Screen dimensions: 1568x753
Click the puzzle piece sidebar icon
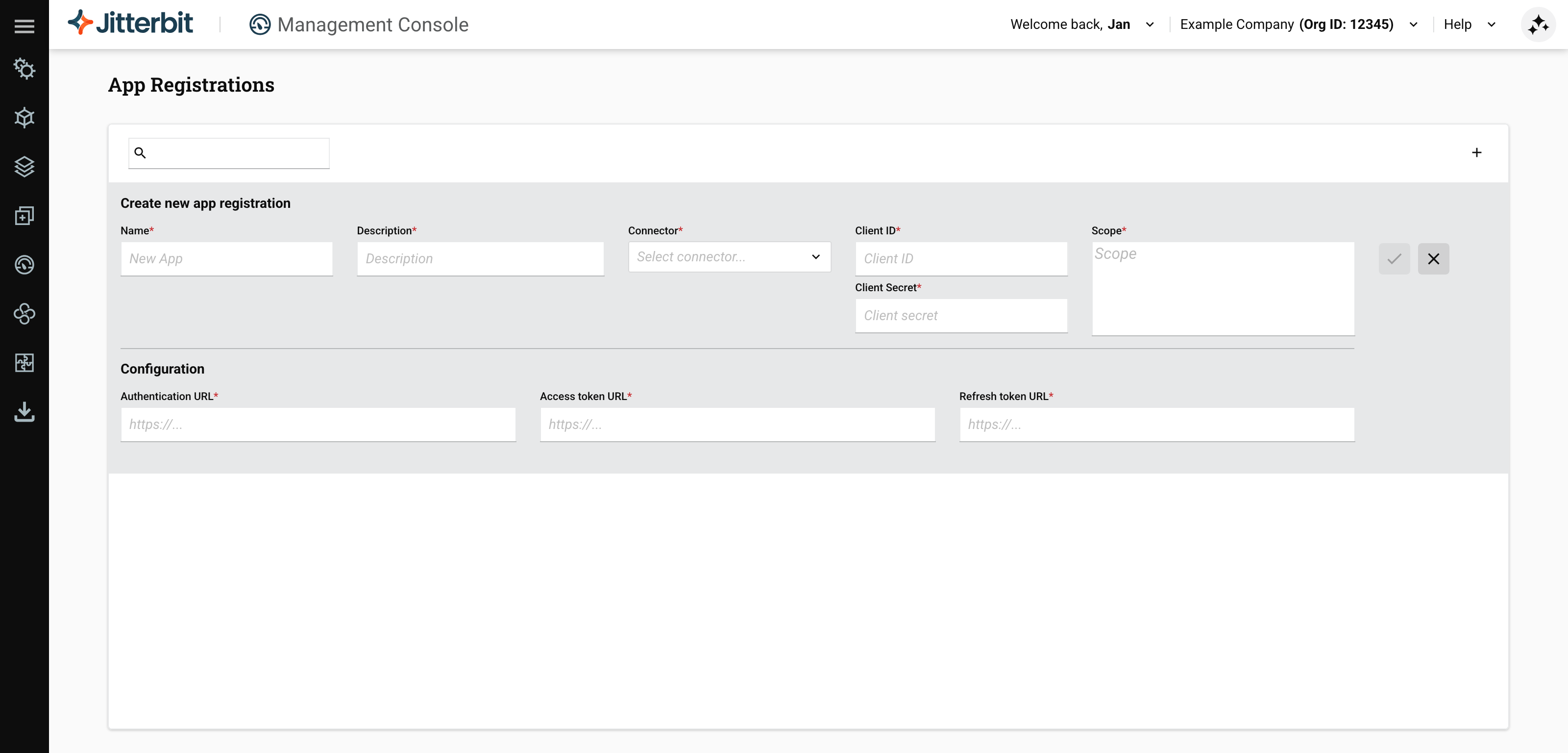point(24,362)
